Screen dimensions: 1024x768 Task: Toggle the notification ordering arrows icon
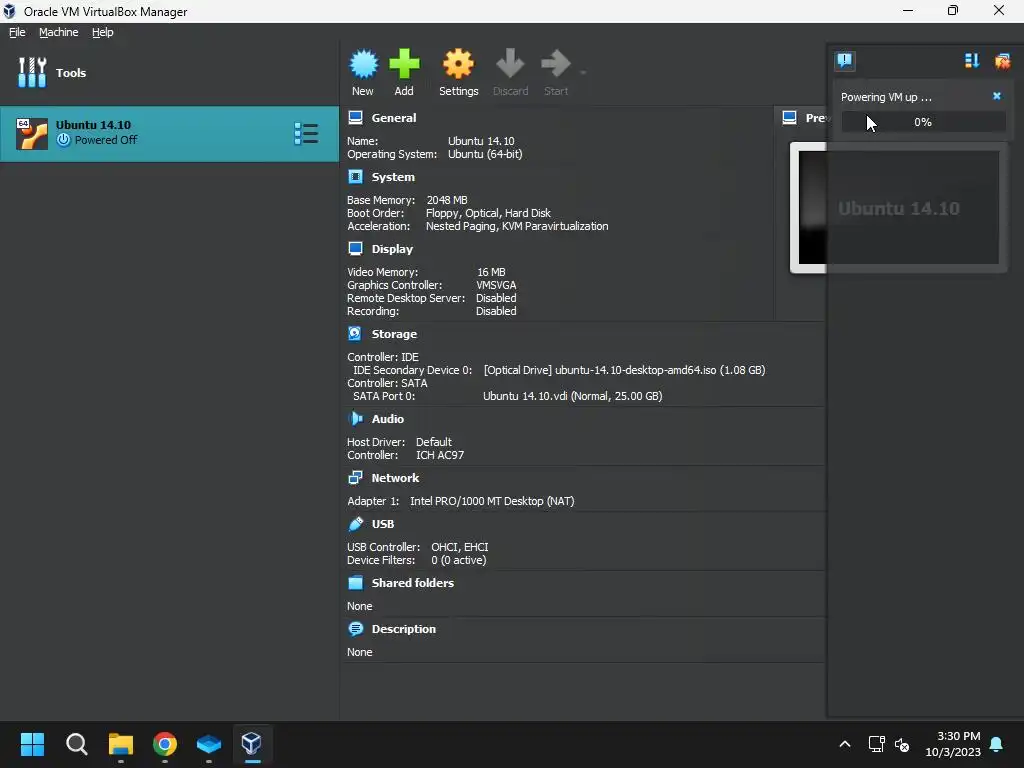(x=972, y=61)
